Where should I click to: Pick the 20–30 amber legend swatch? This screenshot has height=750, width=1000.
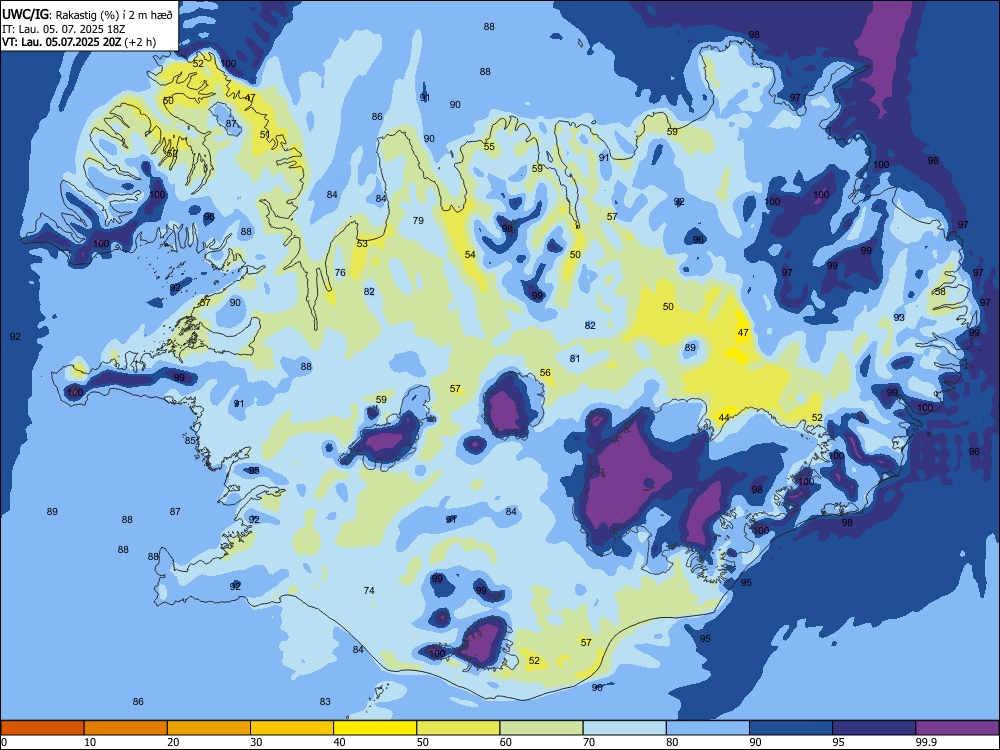pos(209,728)
